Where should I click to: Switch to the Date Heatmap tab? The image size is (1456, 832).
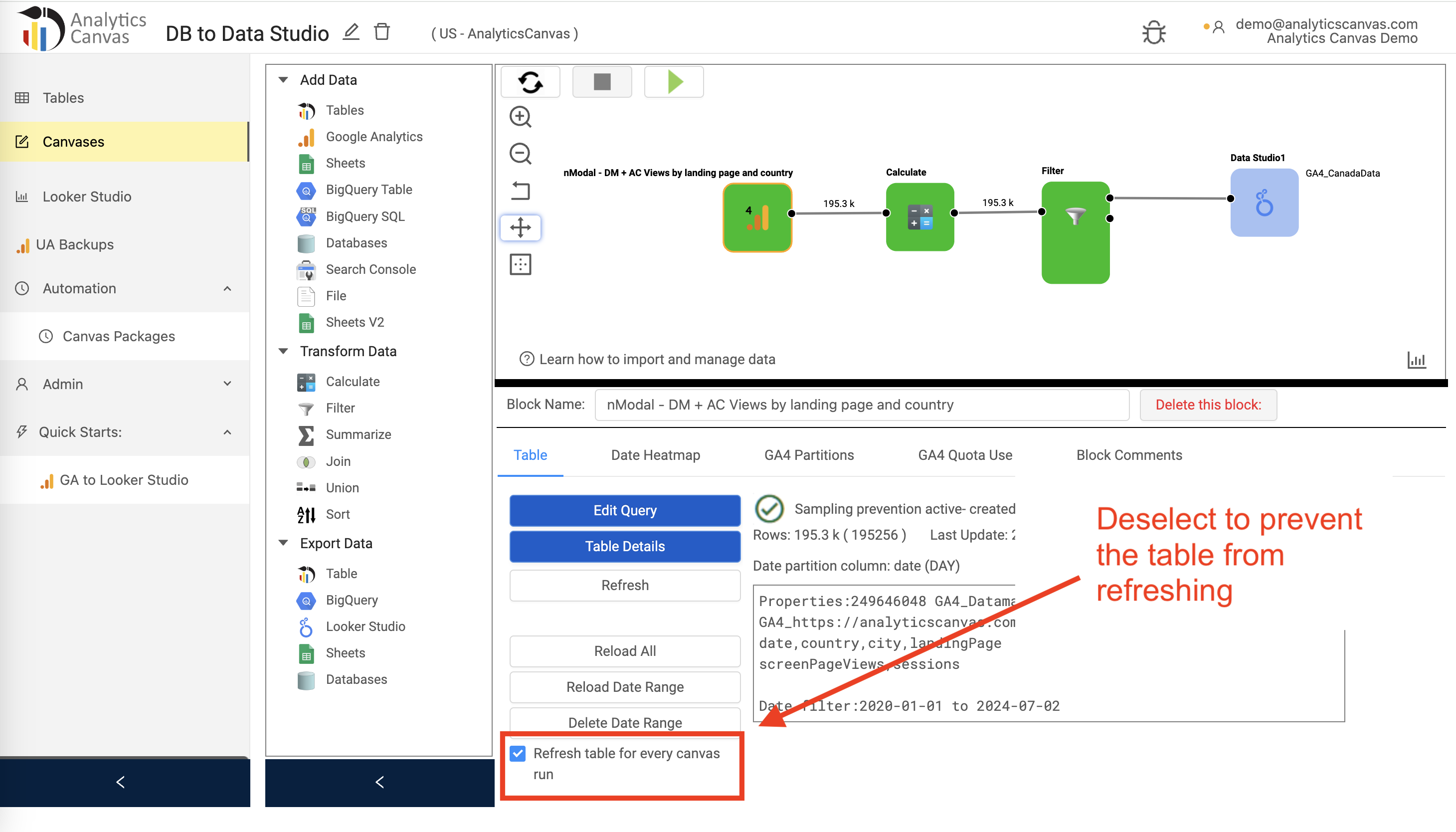pos(655,455)
